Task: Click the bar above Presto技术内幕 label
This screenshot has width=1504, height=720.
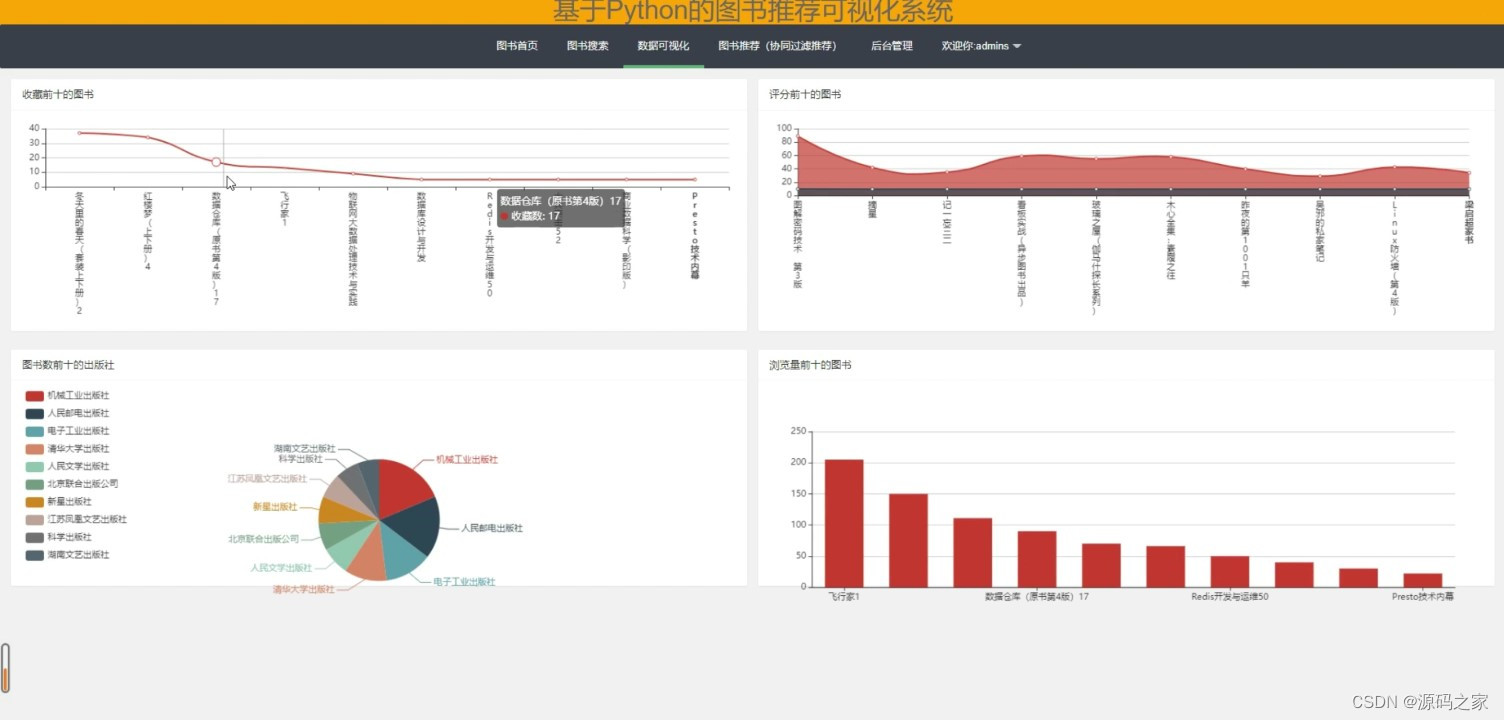Action: click(1423, 580)
